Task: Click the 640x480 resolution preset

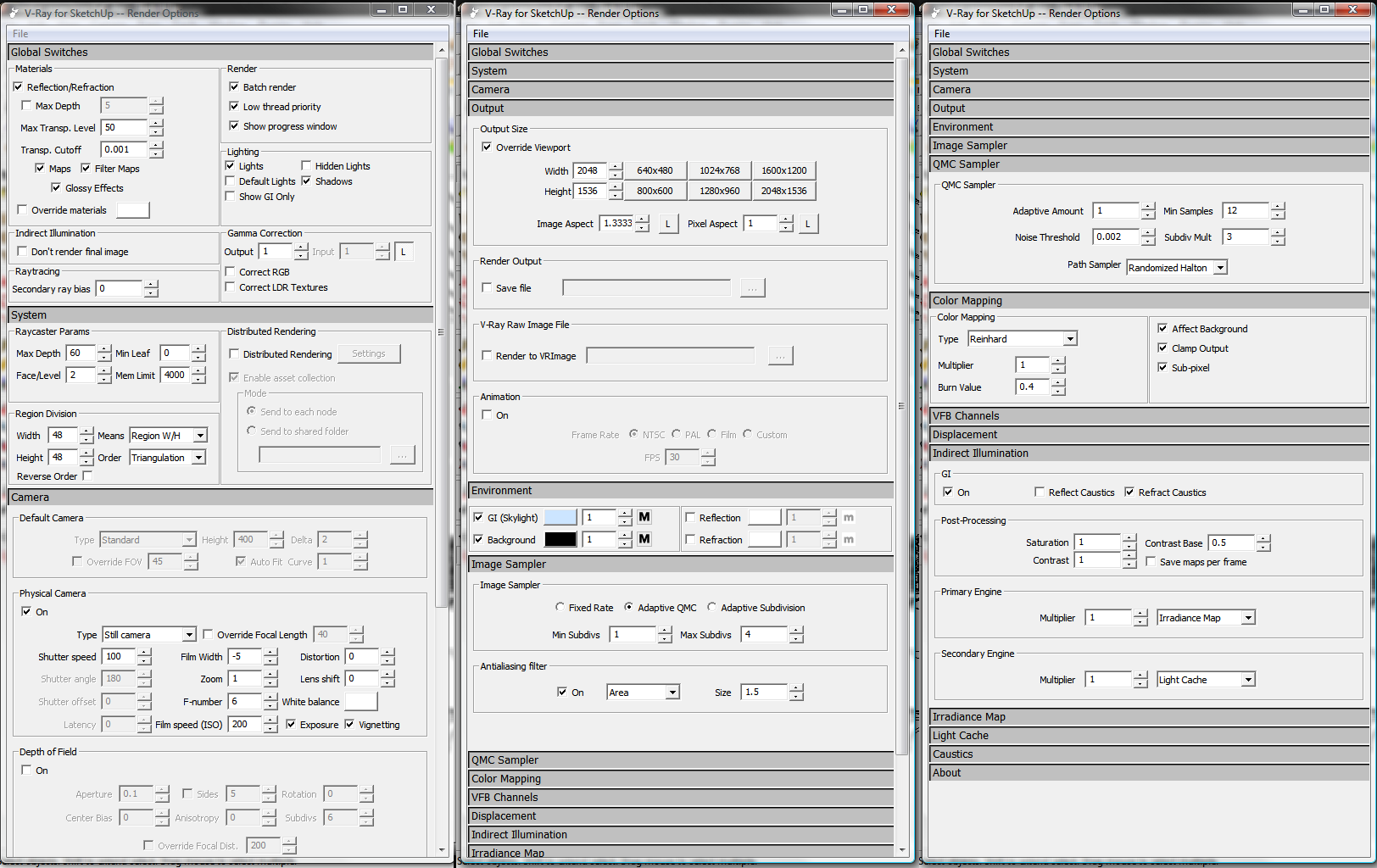Action: [x=655, y=170]
